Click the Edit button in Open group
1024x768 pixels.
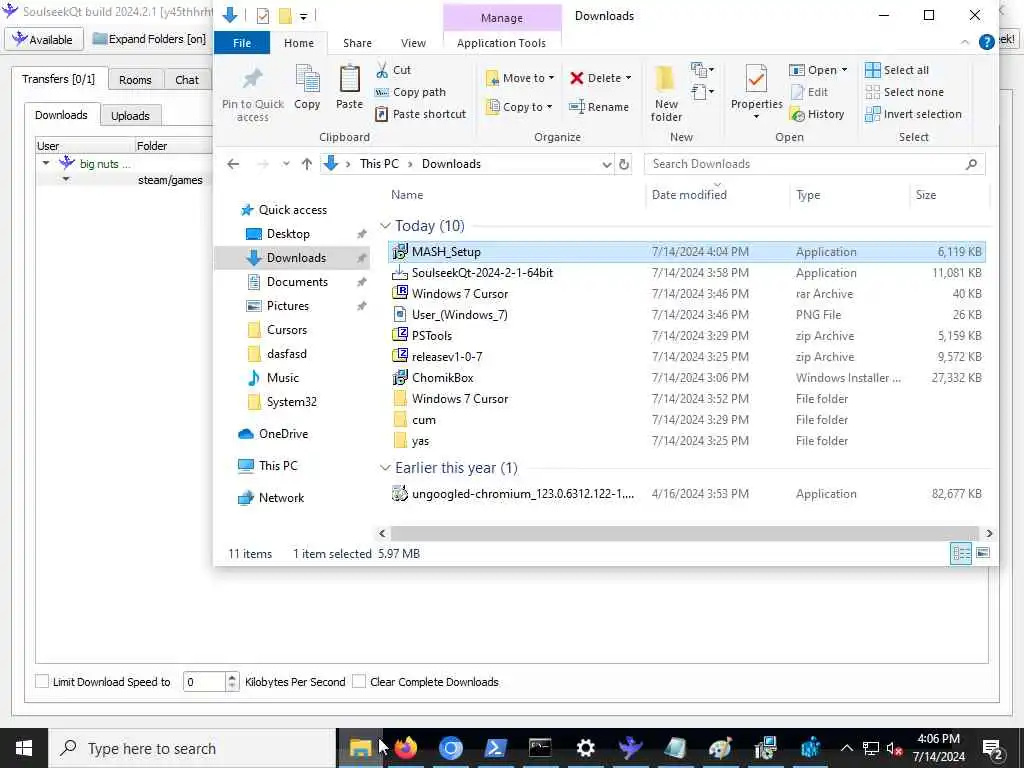[x=810, y=92]
